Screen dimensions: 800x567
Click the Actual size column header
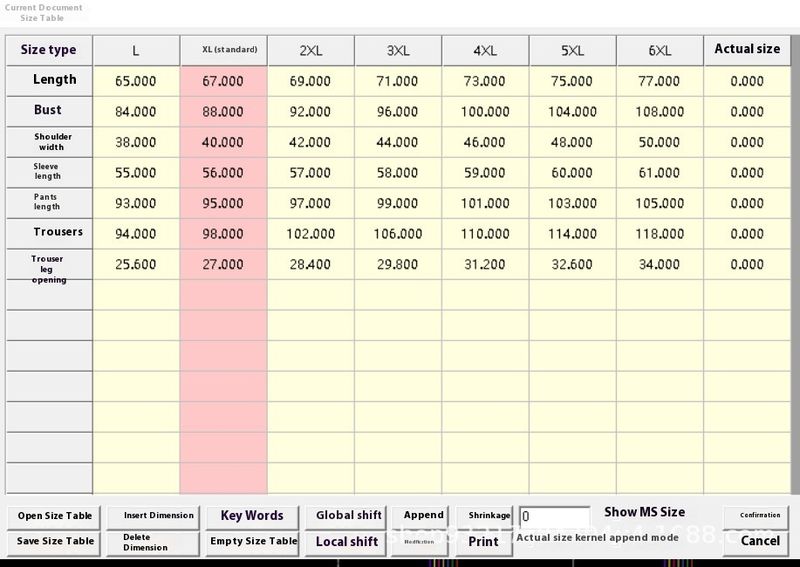(x=747, y=50)
